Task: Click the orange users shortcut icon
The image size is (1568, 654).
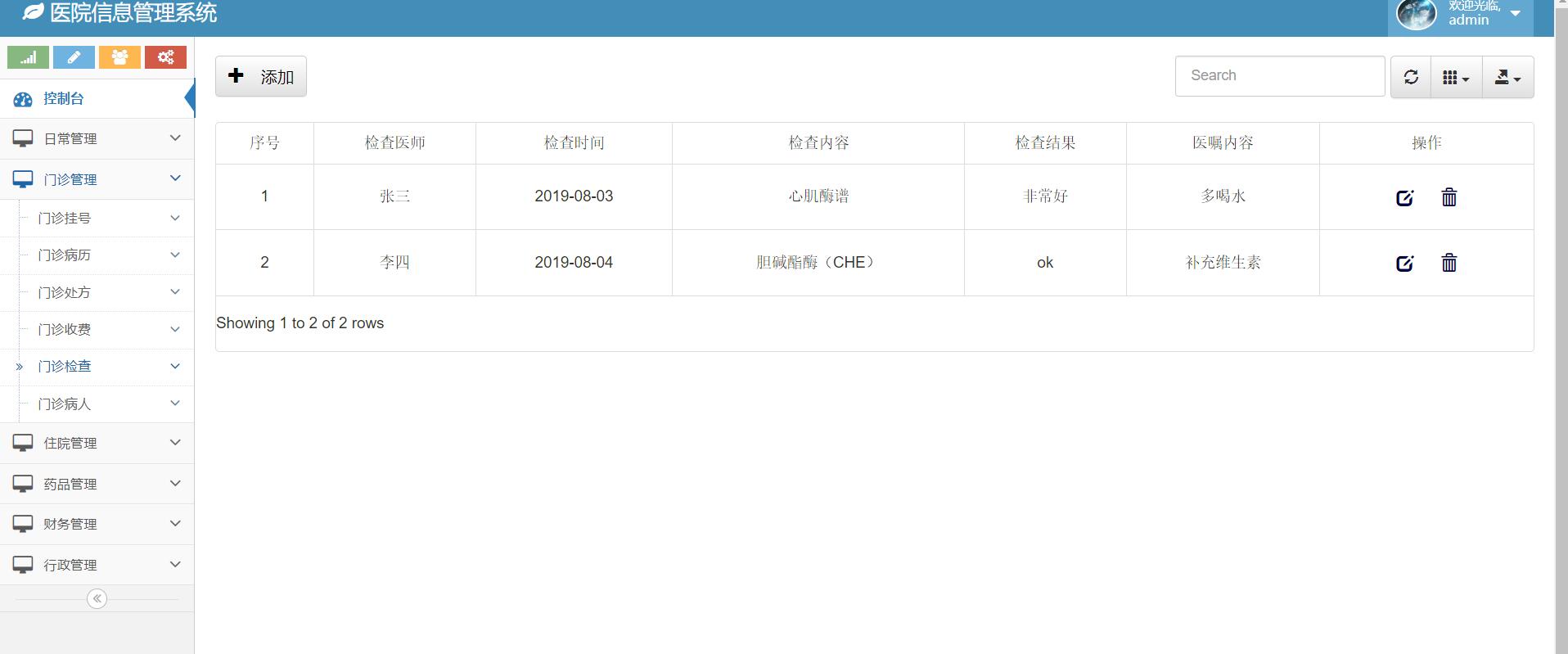Action: [119, 57]
